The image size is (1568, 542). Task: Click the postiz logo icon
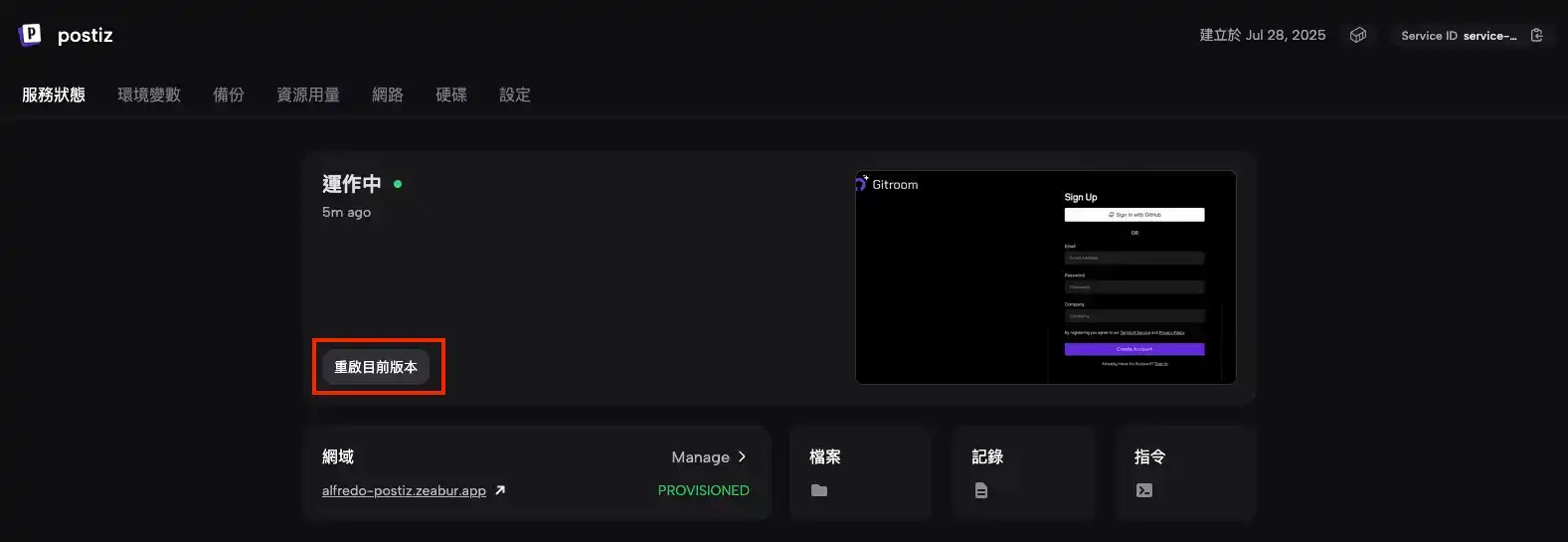pos(30,35)
